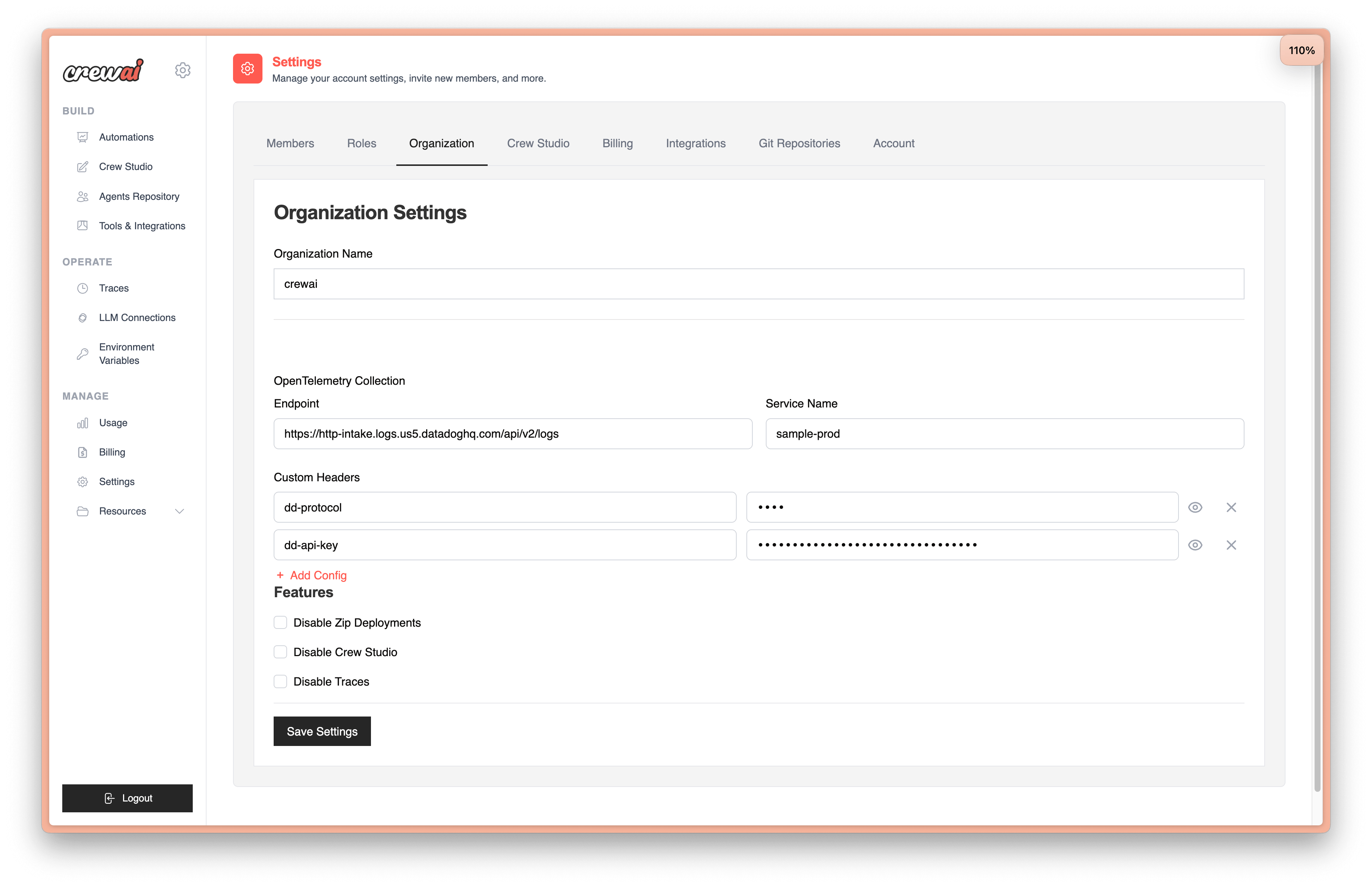Select LLM Connections in the sidebar

point(136,318)
